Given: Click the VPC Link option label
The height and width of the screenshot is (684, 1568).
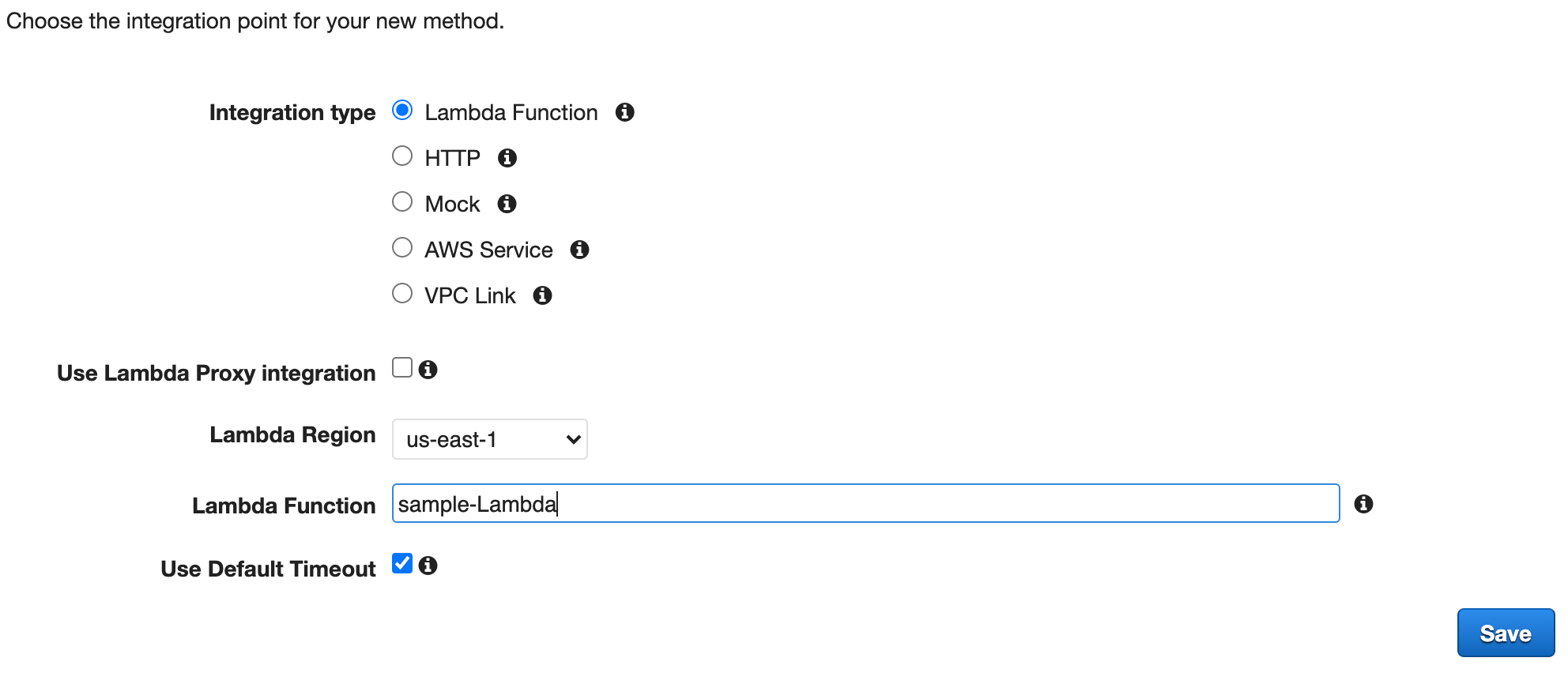Looking at the screenshot, I should click(x=469, y=295).
